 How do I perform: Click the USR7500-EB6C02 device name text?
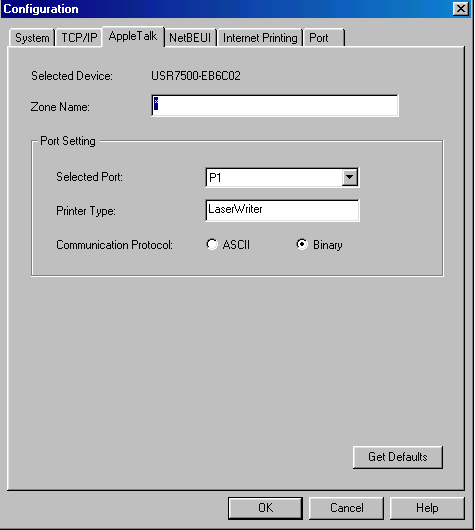(x=196, y=76)
